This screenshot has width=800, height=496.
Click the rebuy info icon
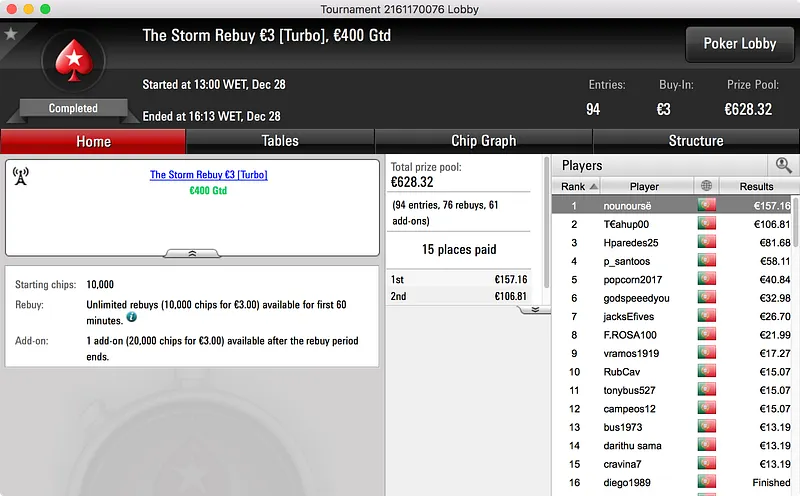click(x=132, y=317)
